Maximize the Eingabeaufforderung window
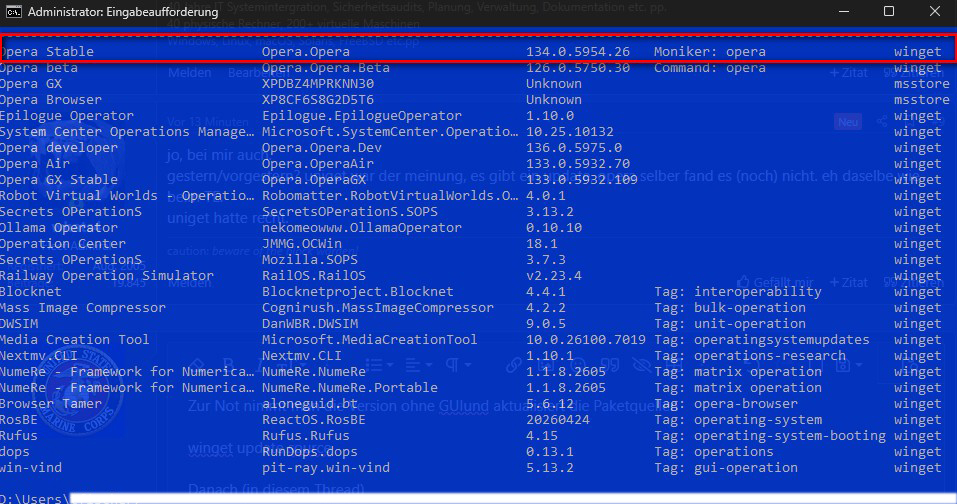The width and height of the screenshot is (957, 504). (889, 12)
